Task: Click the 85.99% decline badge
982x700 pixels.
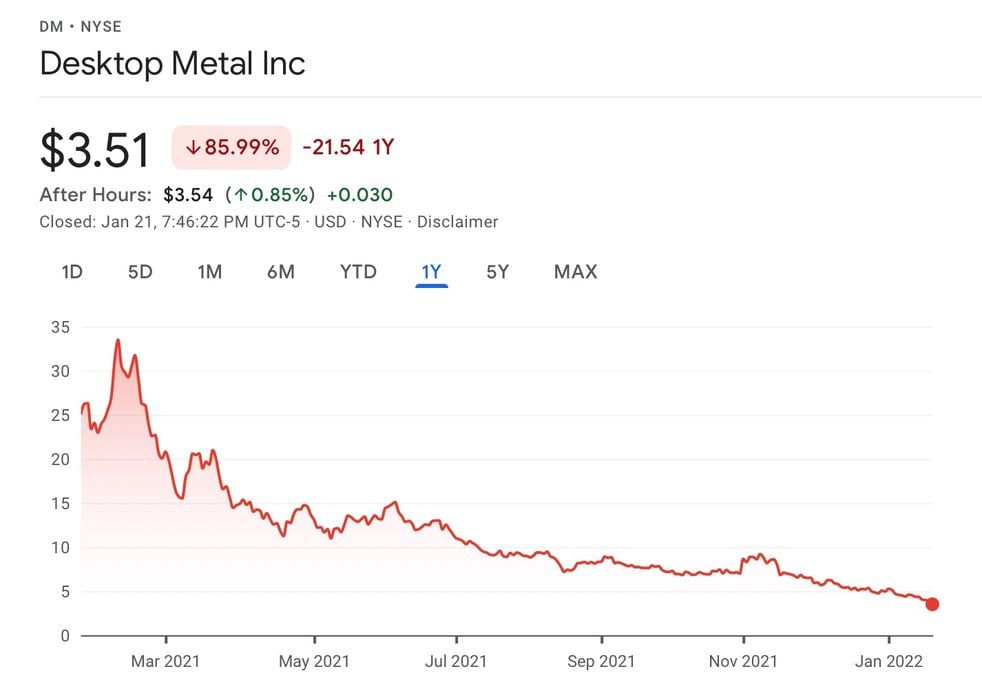Action: [x=231, y=148]
